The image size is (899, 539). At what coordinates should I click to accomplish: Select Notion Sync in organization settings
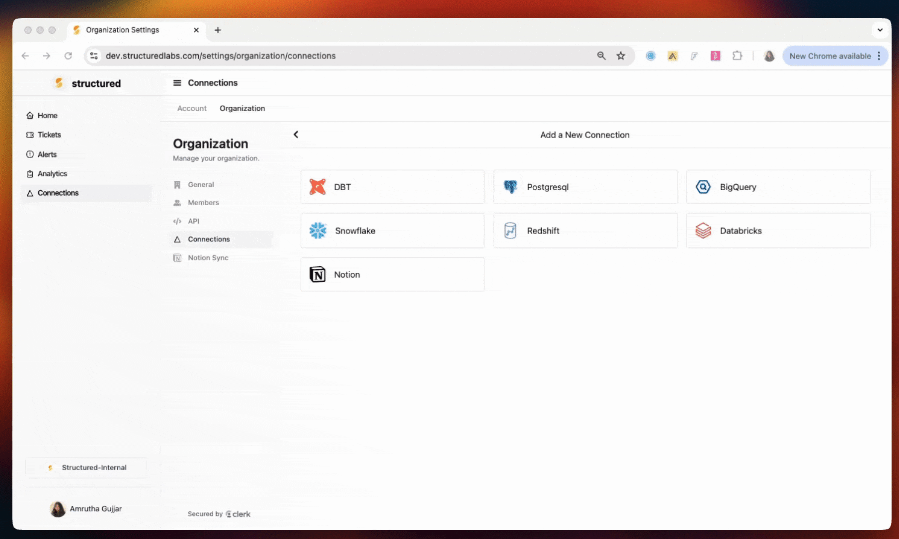coord(222,258)
